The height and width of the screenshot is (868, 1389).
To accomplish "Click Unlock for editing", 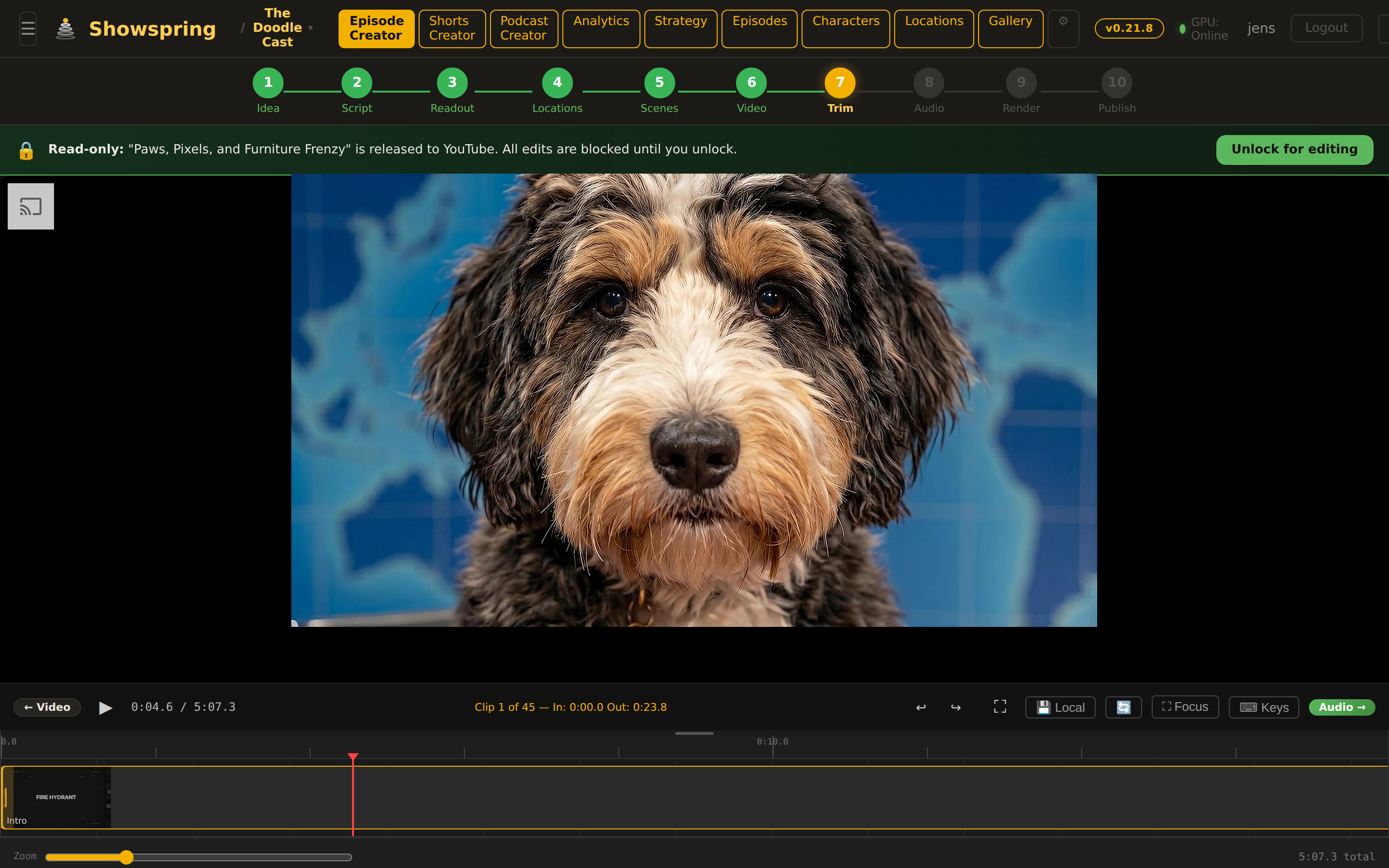I will (x=1295, y=149).
